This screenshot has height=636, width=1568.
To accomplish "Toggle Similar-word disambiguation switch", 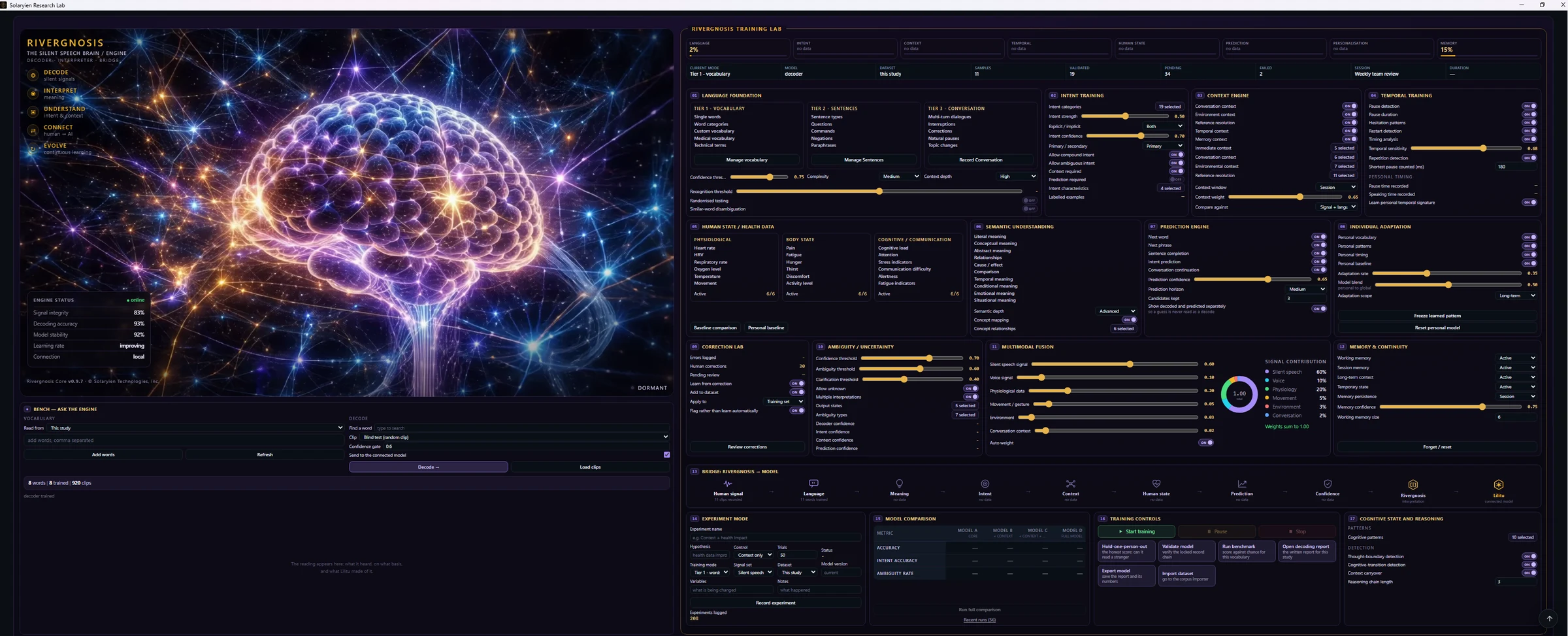I will pos(1030,209).
